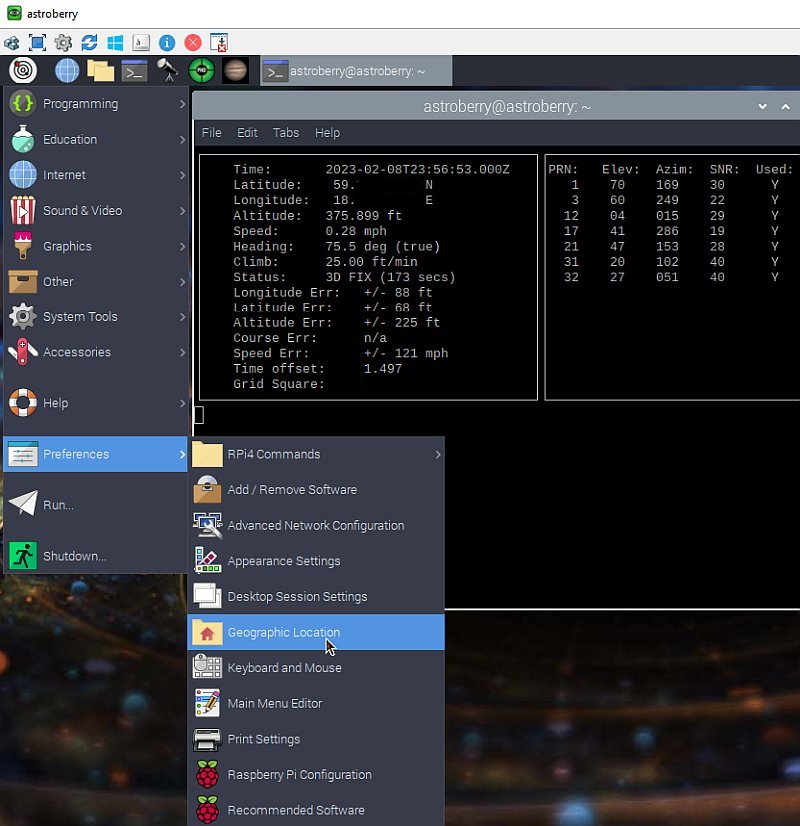The width and height of the screenshot is (800, 826).
Task: Open the terminal Tabs menu
Action: pos(286,133)
